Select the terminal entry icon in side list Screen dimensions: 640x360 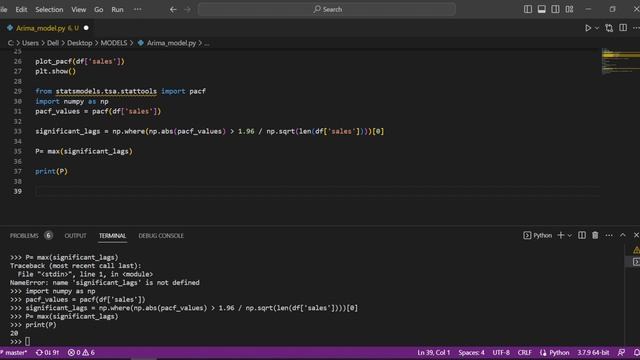[636, 262]
